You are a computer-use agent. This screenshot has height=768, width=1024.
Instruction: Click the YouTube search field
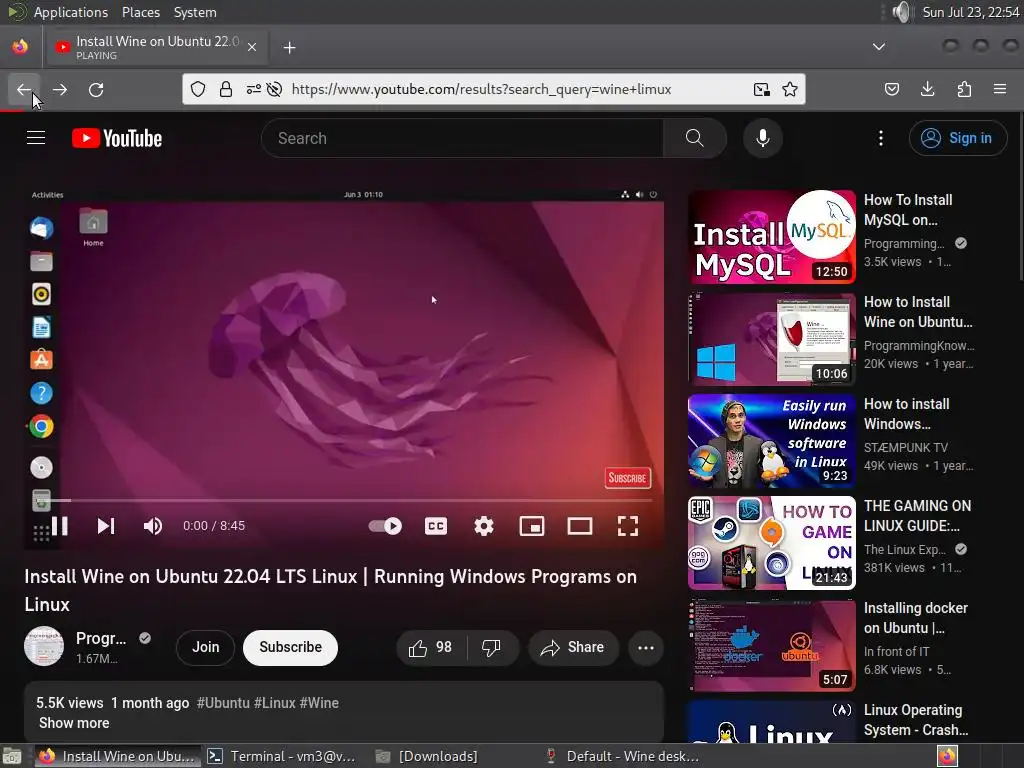point(462,138)
